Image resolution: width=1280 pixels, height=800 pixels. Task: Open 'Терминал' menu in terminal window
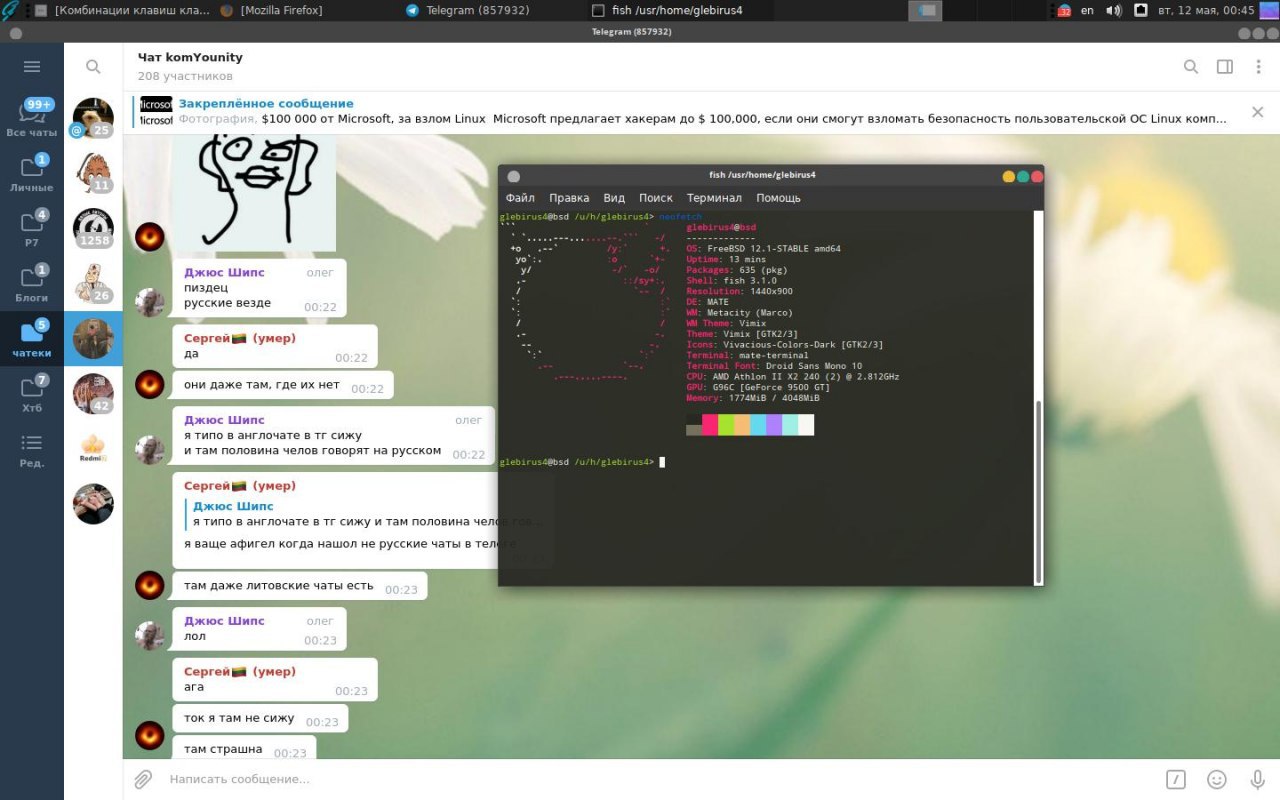(x=714, y=198)
